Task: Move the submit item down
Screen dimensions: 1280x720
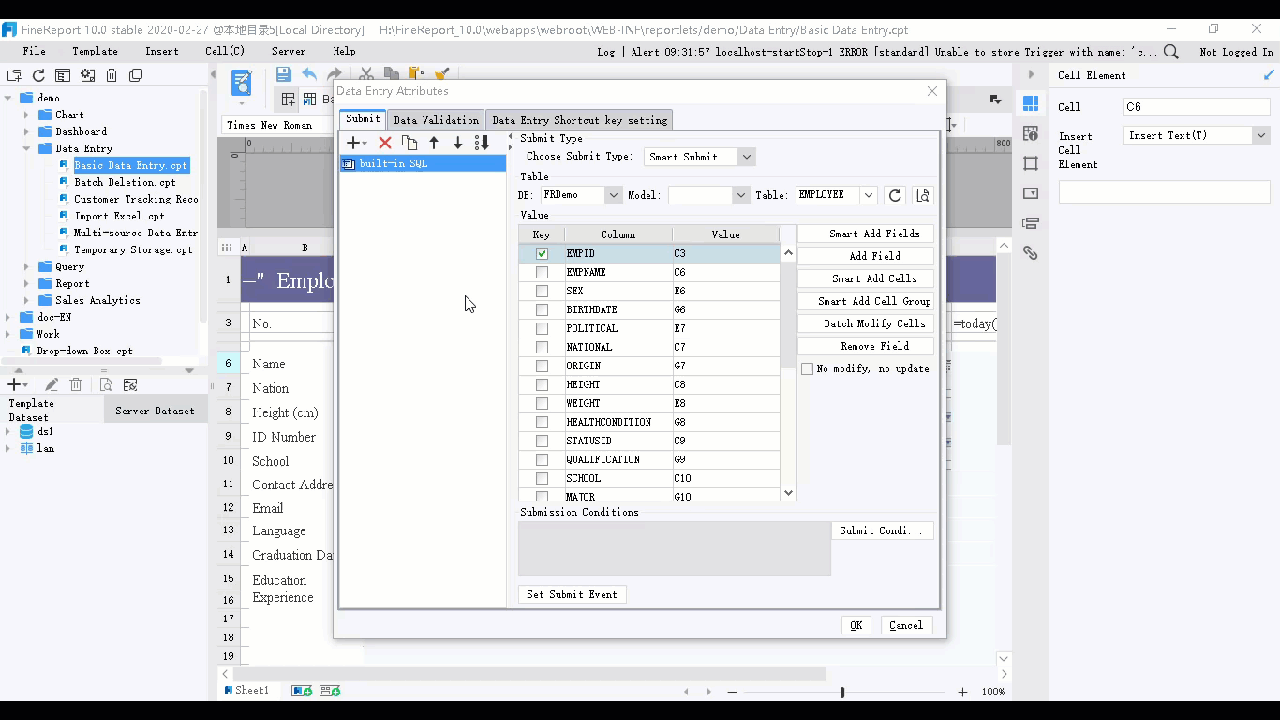Action: [458, 143]
